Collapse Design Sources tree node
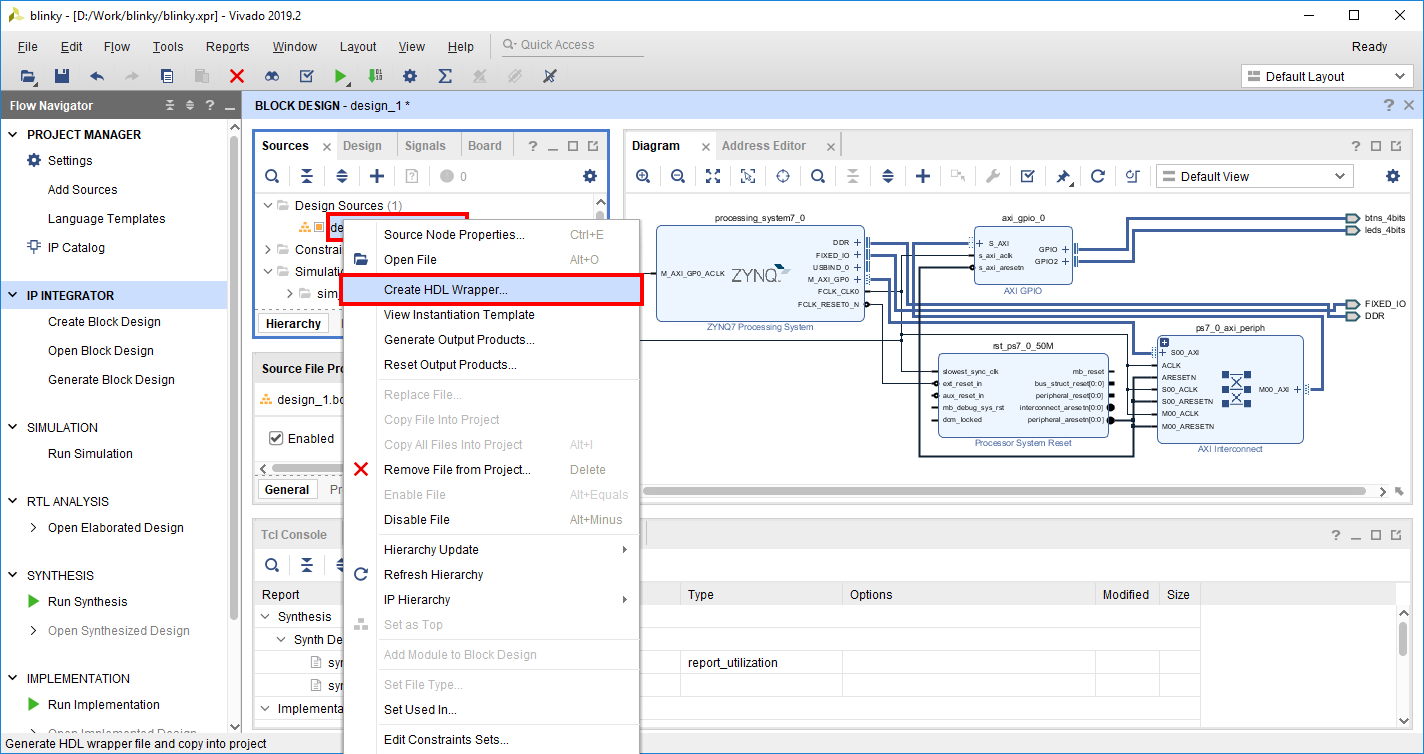 pyautogui.click(x=269, y=205)
